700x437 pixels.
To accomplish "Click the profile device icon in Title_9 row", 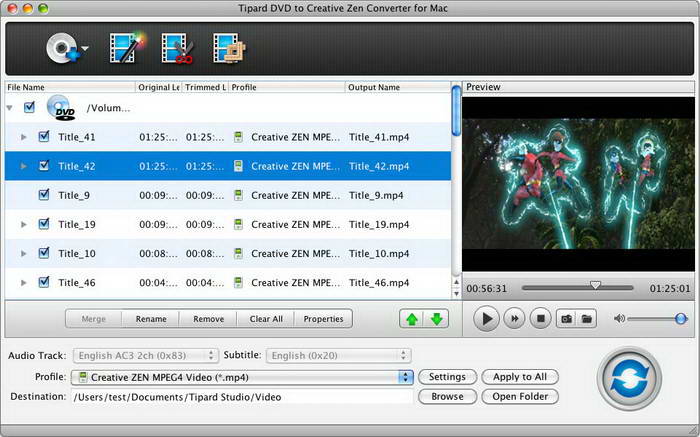I will [238, 195].
